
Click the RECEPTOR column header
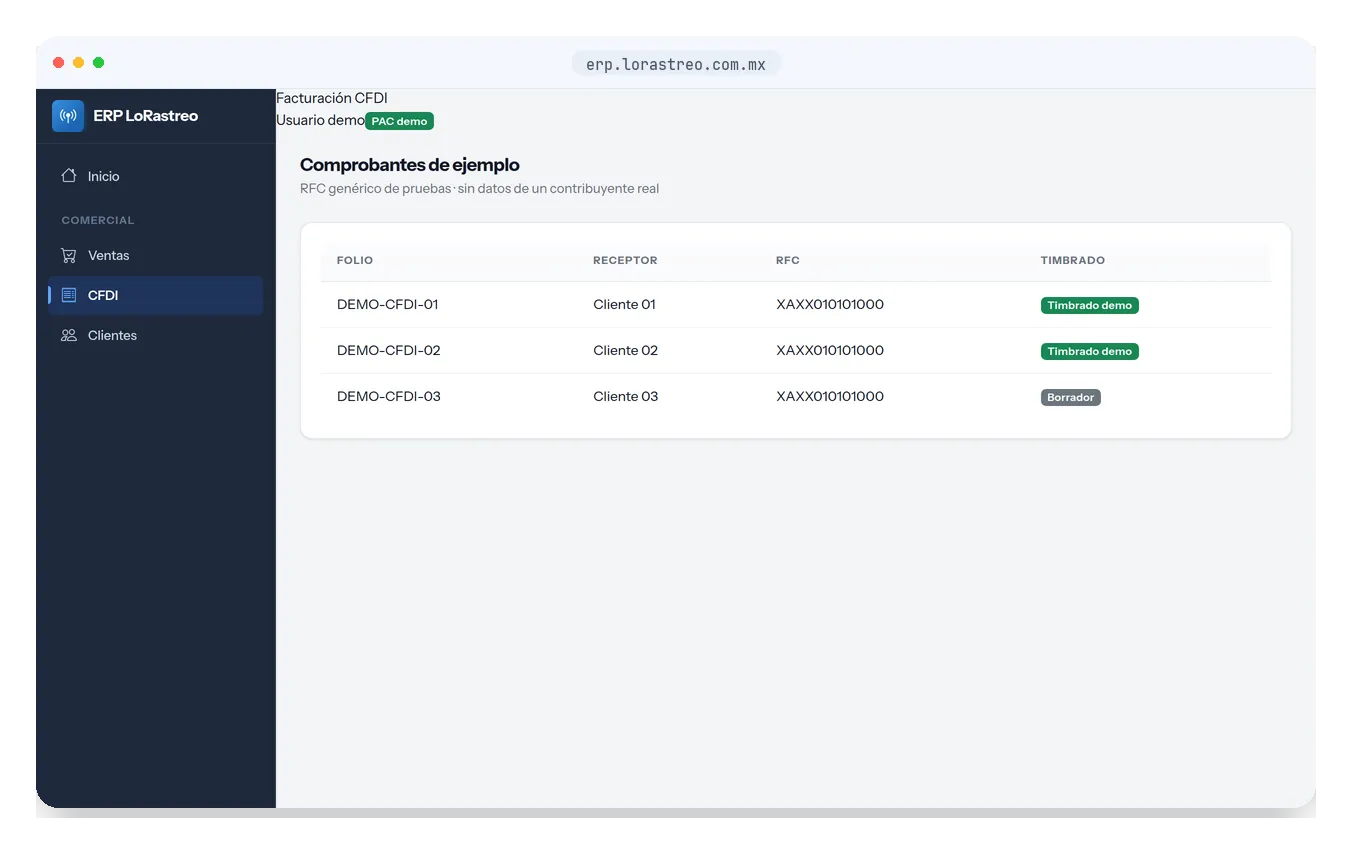[625, 260]
